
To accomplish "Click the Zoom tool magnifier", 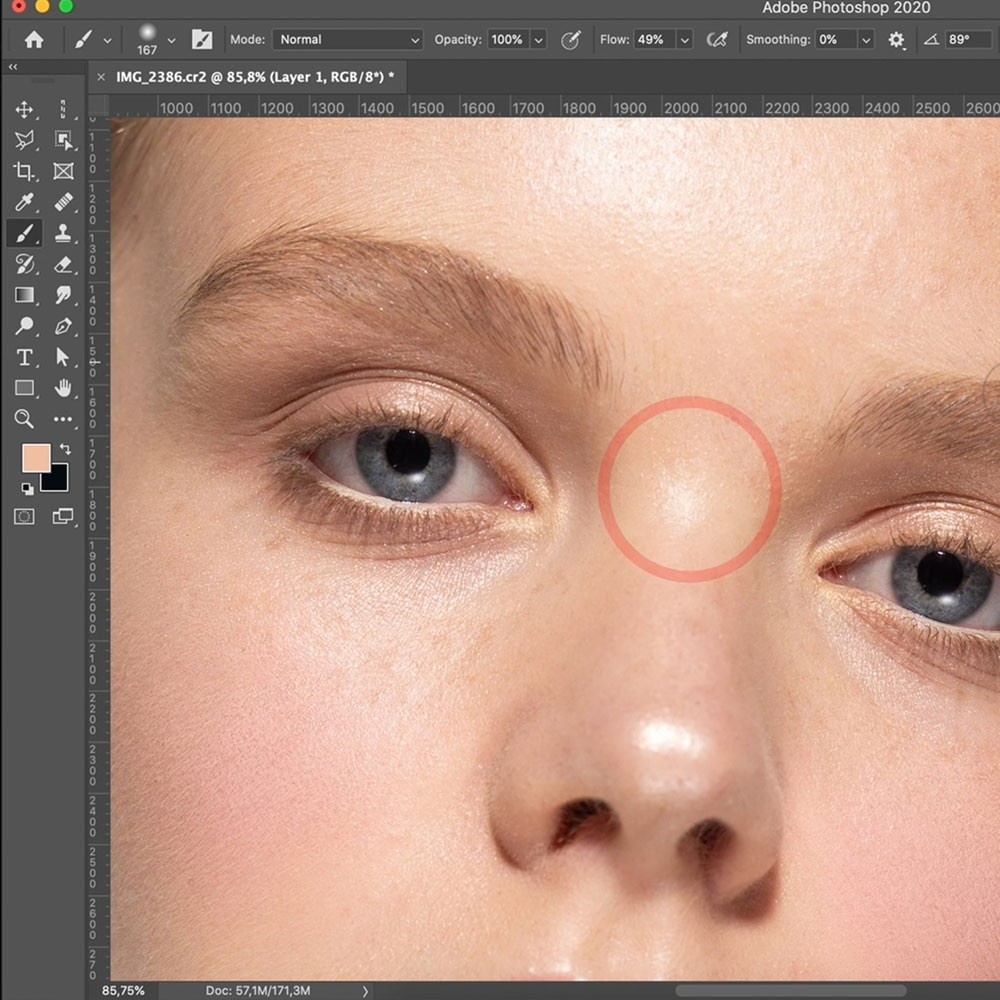I will tap(24, 419).
